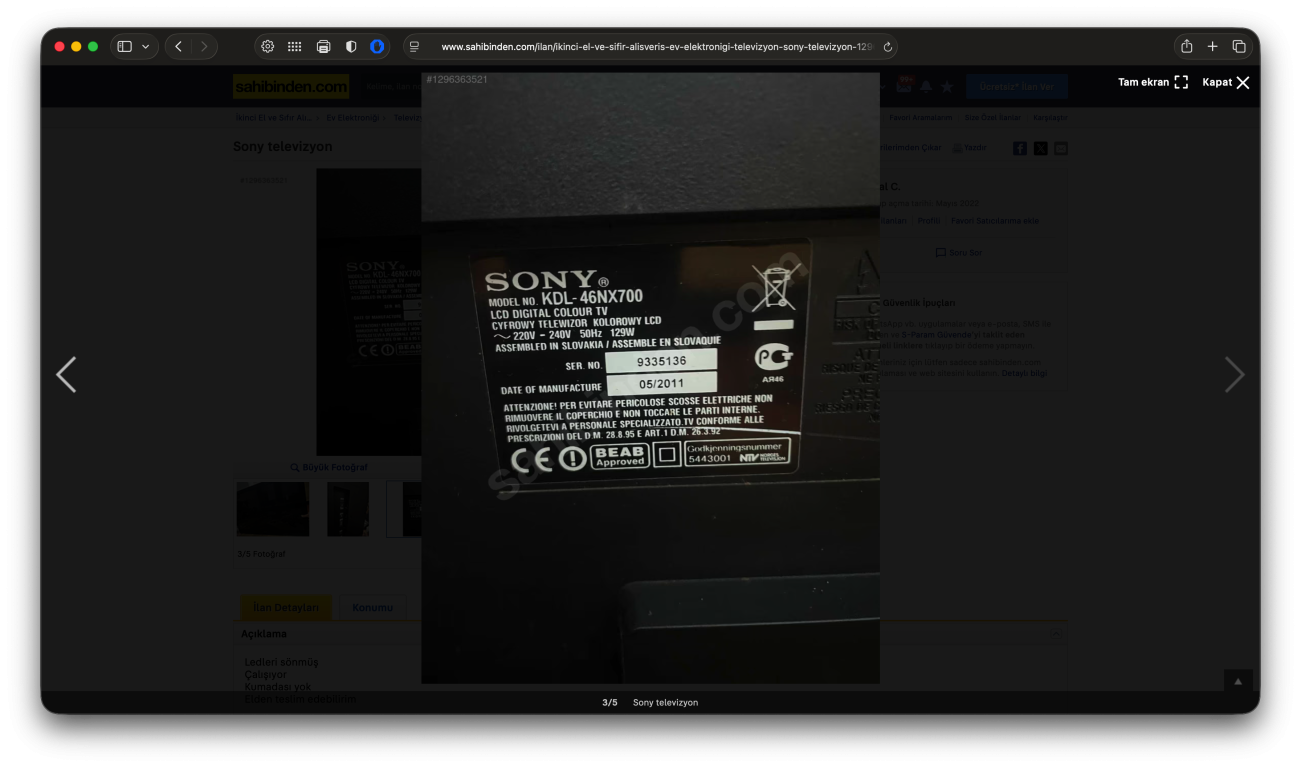Screen dimensions: 1301x768
Task: Collapse the Açıklama section chevron
Action: coord(1057,632)
